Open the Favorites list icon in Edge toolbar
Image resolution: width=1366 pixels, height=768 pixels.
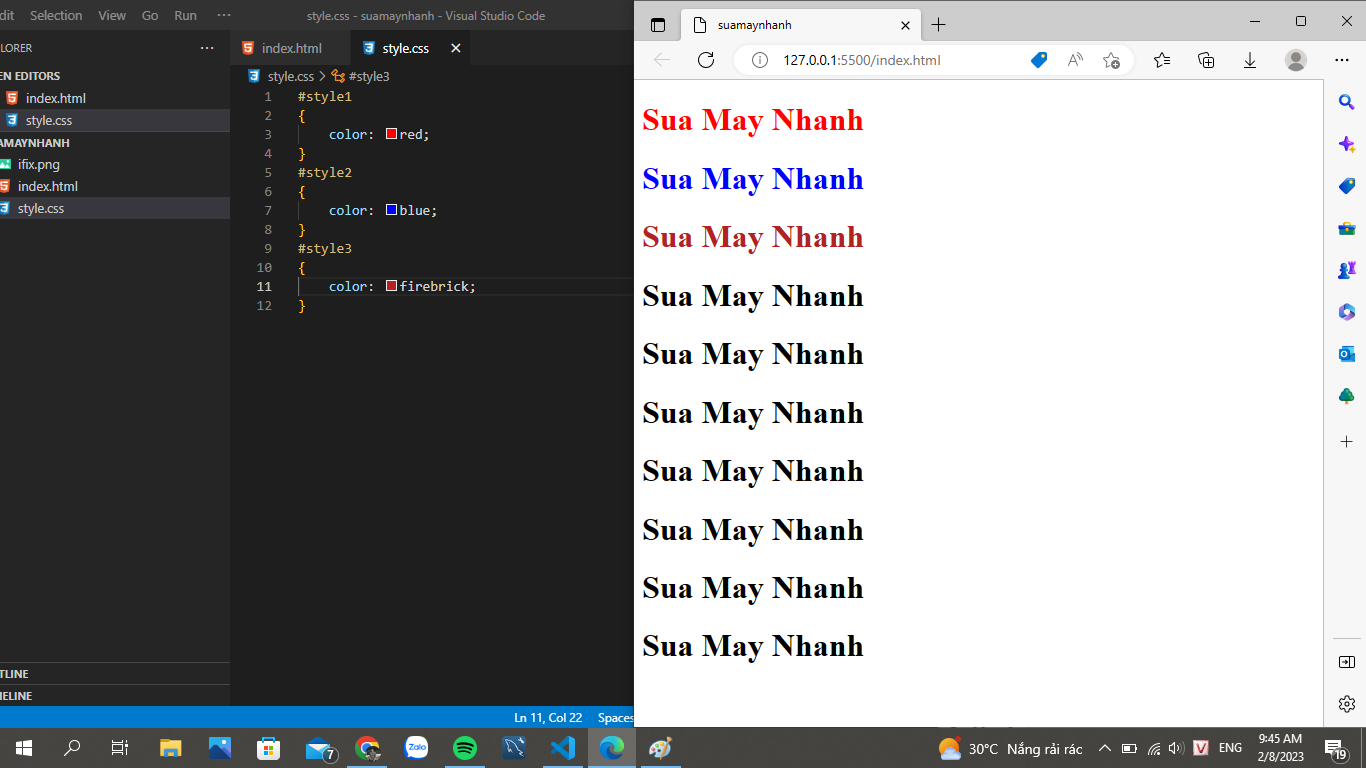[1162, 60]
